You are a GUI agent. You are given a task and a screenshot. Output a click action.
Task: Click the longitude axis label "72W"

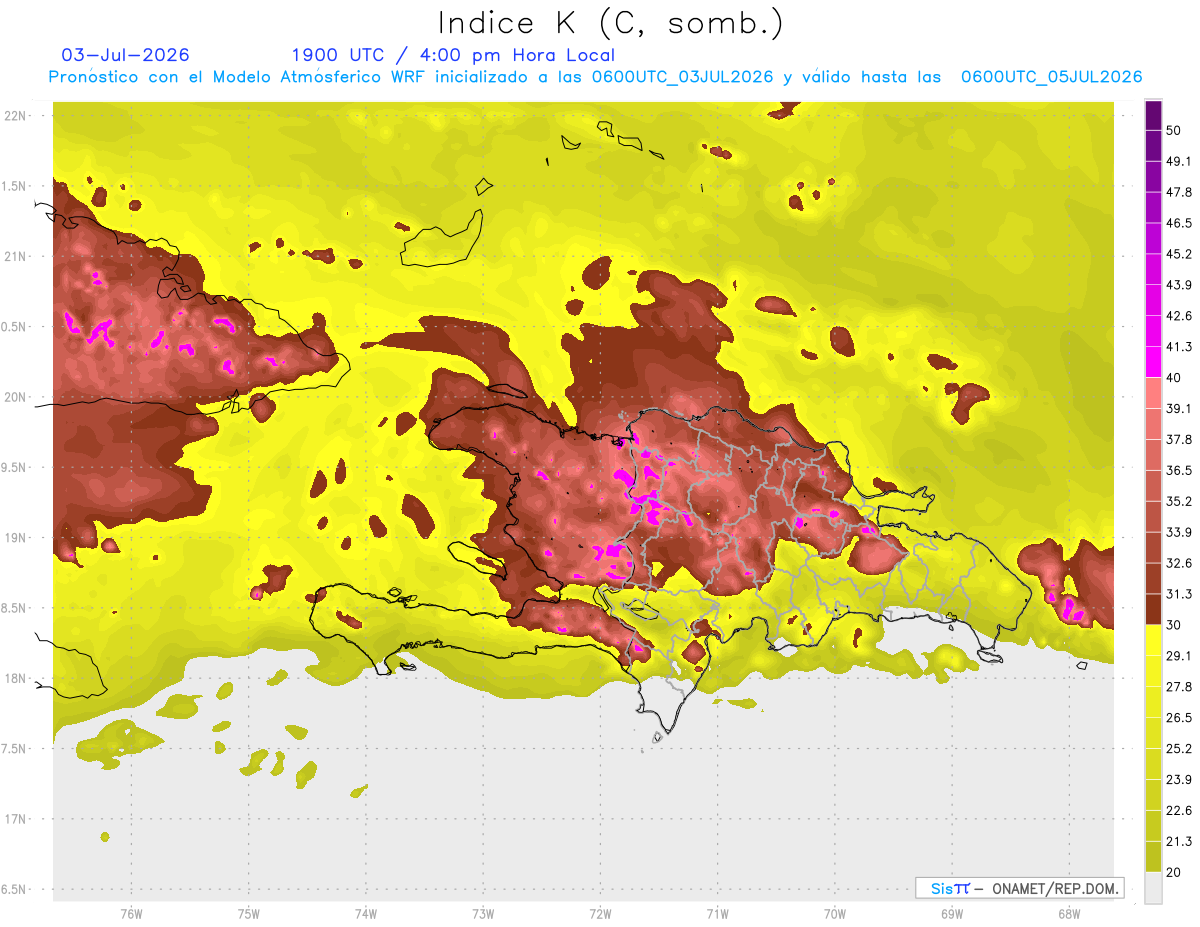pos(600,914)
